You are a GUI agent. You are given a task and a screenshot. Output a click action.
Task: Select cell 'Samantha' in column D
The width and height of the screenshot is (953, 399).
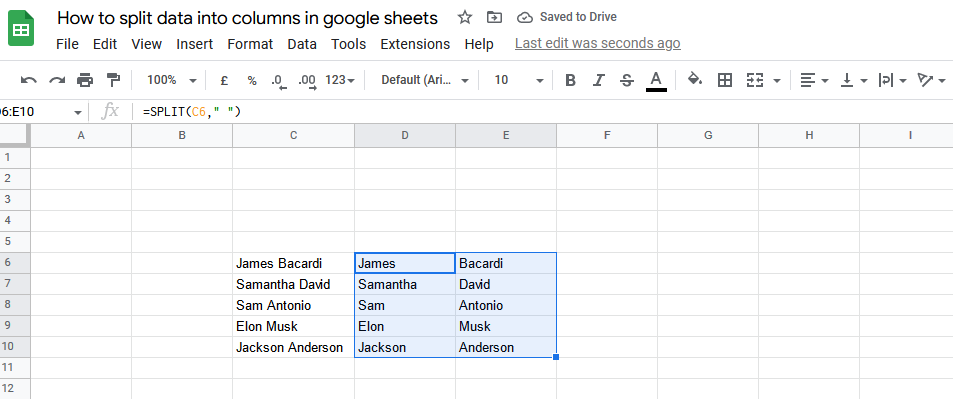tap(405, 284)
